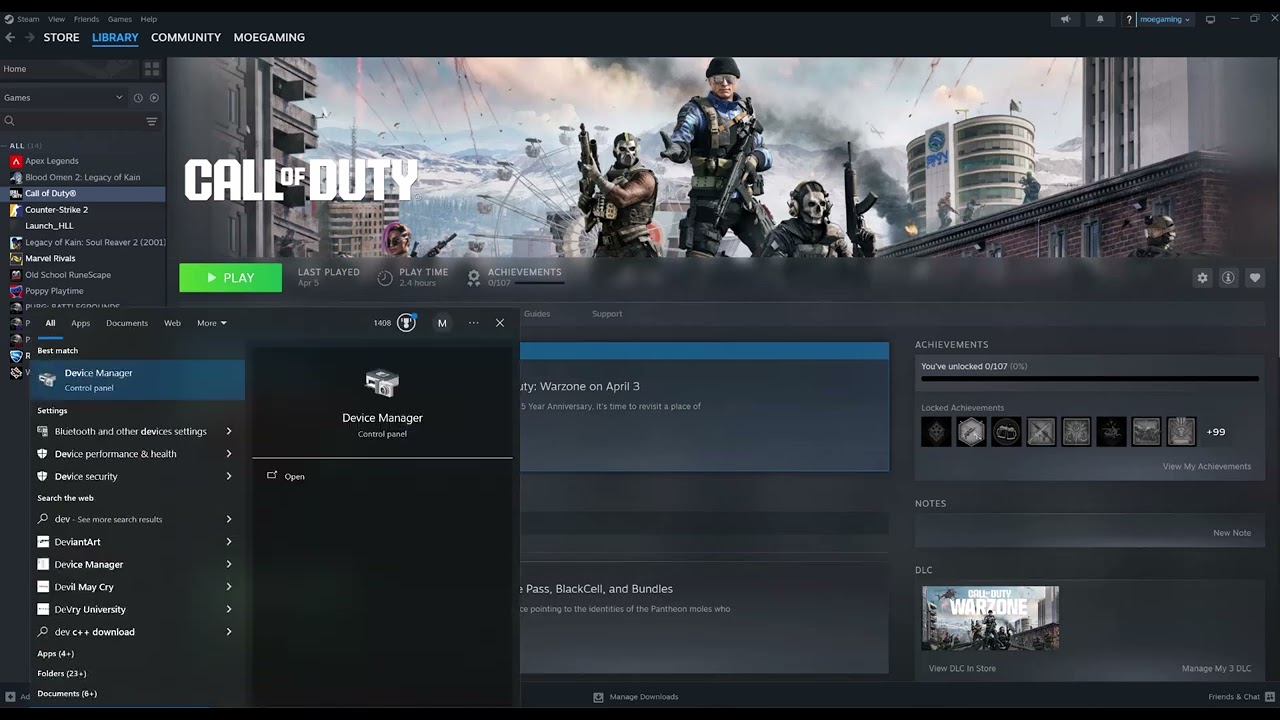
Task: Open the moegaming account dropdown
Action: coord(1165,19)
